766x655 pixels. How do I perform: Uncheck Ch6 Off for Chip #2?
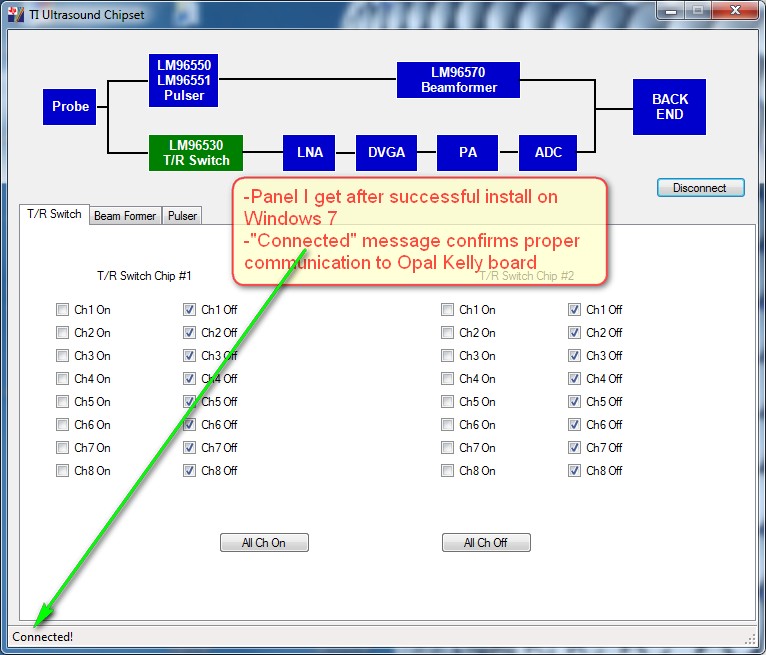click(574, 424)
